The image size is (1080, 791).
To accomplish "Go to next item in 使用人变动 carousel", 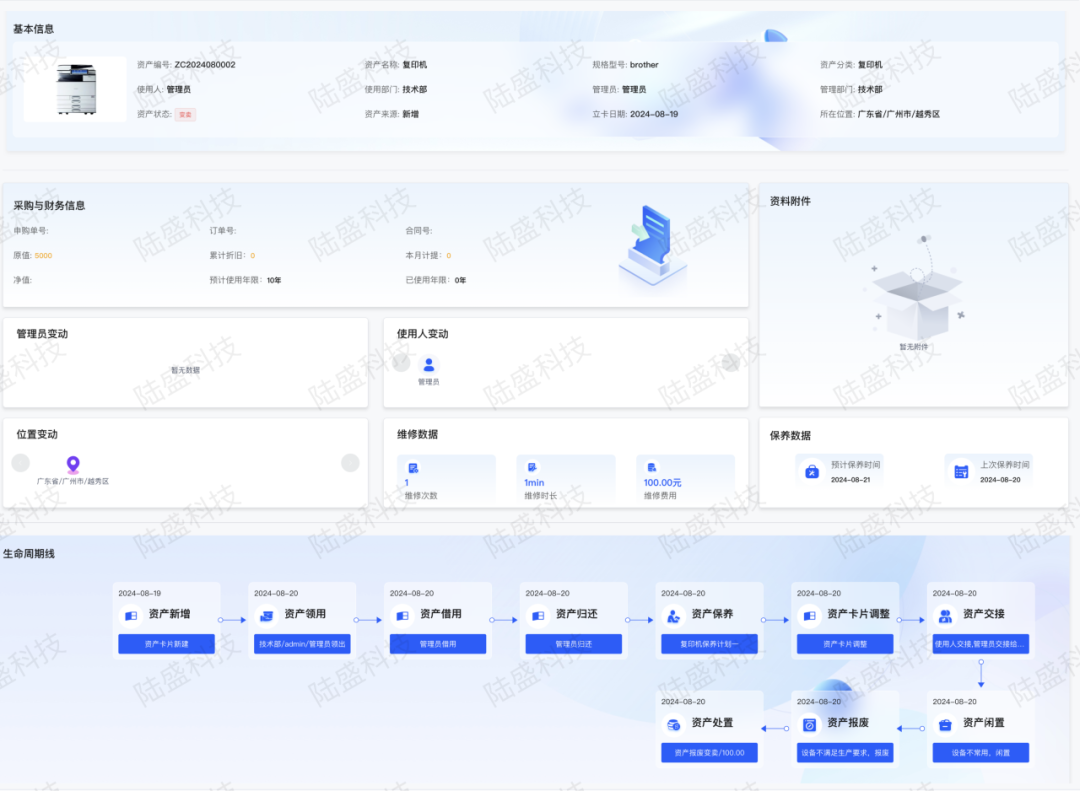I will (x=731, y=362).
